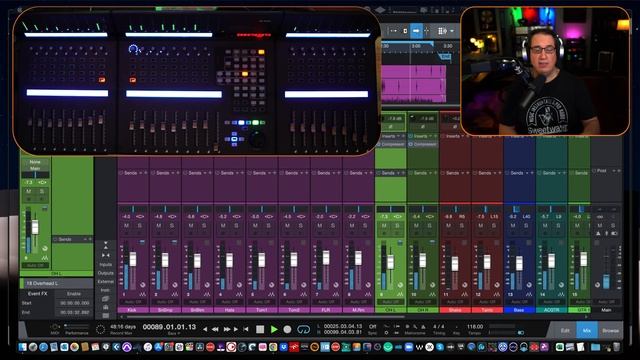Select the highlighted arrow tool in toolbar
The image size is (640, 360).
click(x=416, y=31)
